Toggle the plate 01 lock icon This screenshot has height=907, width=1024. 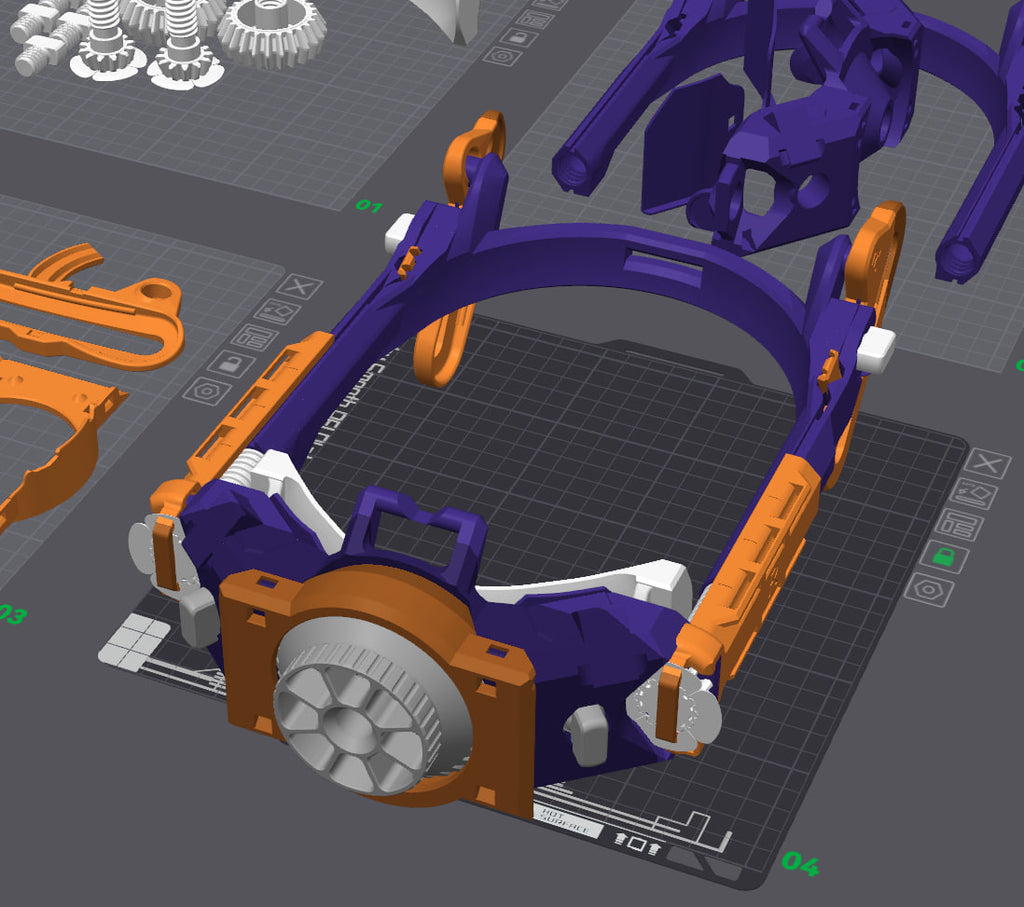(519, 36)
